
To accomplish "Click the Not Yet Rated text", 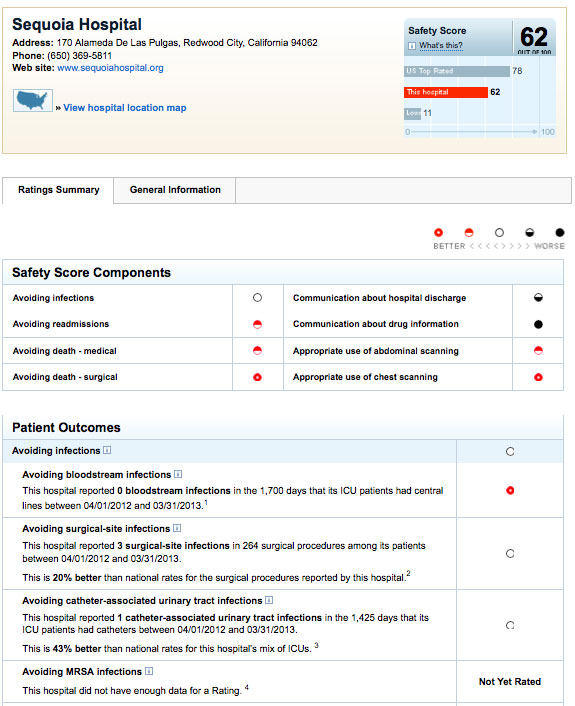I will point(510,682).
